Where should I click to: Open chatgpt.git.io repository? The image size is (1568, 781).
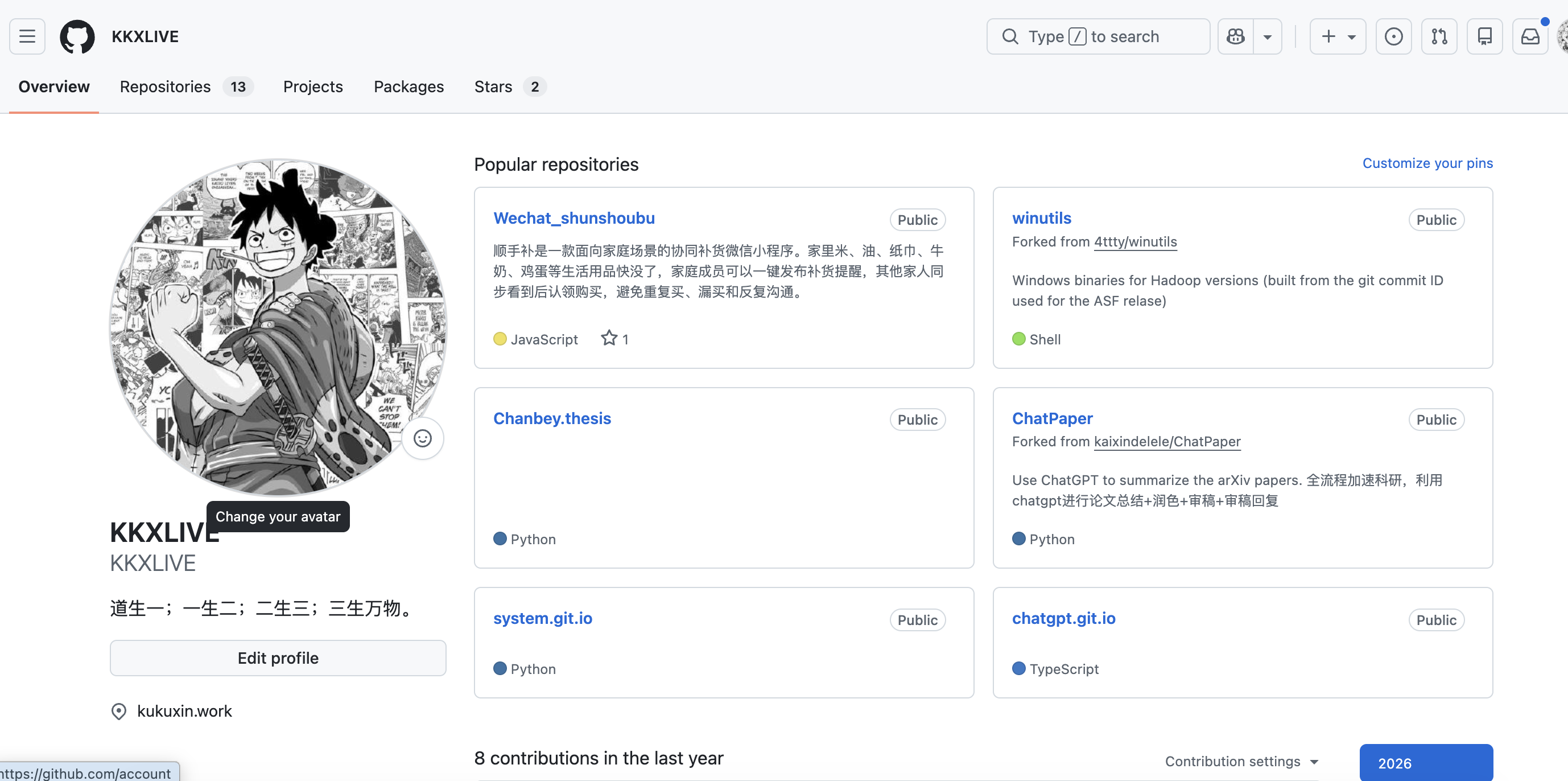click(1063, 618)
